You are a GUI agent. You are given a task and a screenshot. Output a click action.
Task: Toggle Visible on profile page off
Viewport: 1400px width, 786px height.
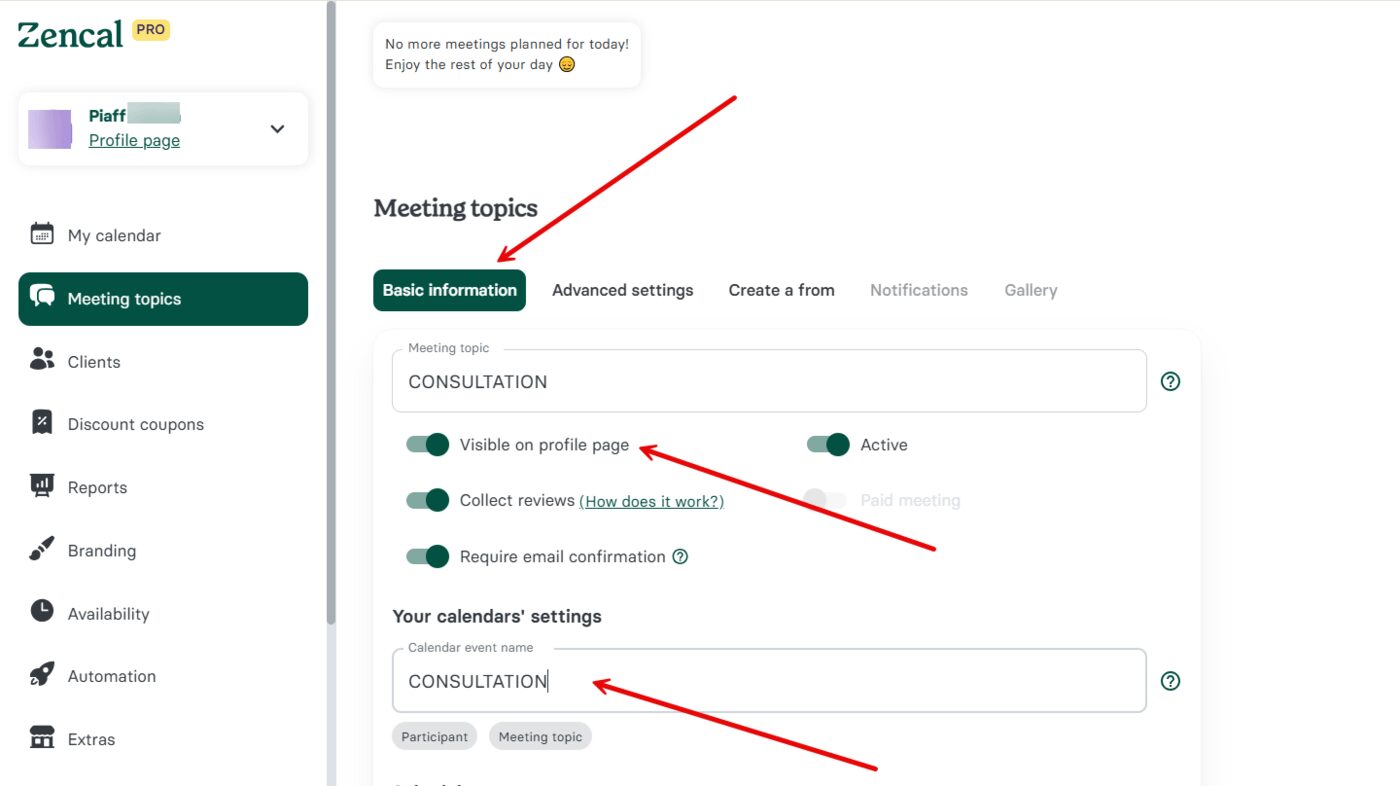coord(427,444)
